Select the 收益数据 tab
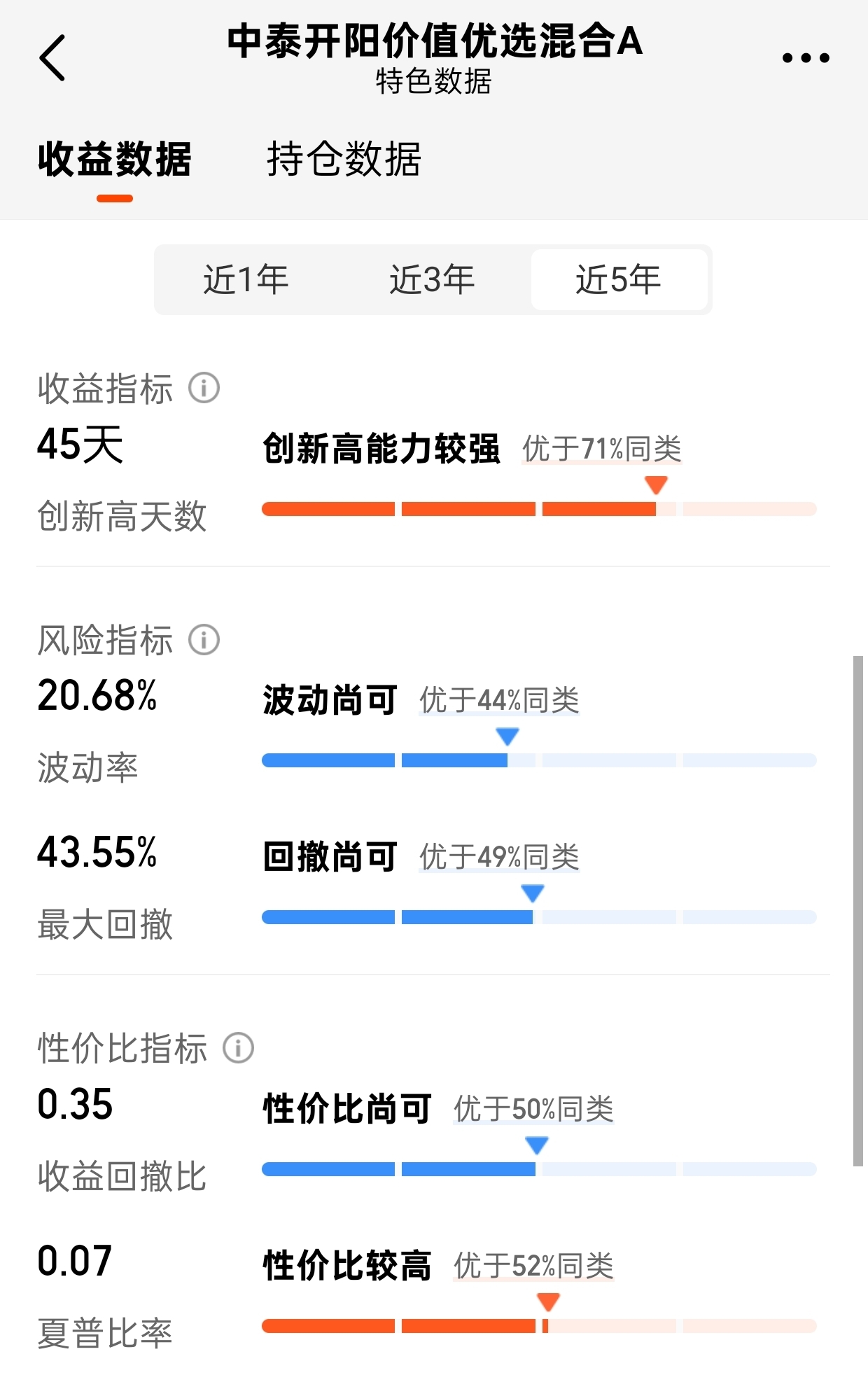 [115, 159]
